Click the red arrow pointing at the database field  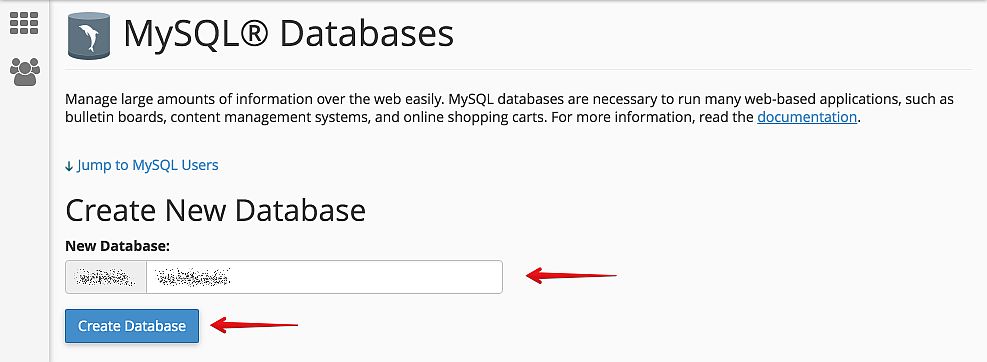572,275
